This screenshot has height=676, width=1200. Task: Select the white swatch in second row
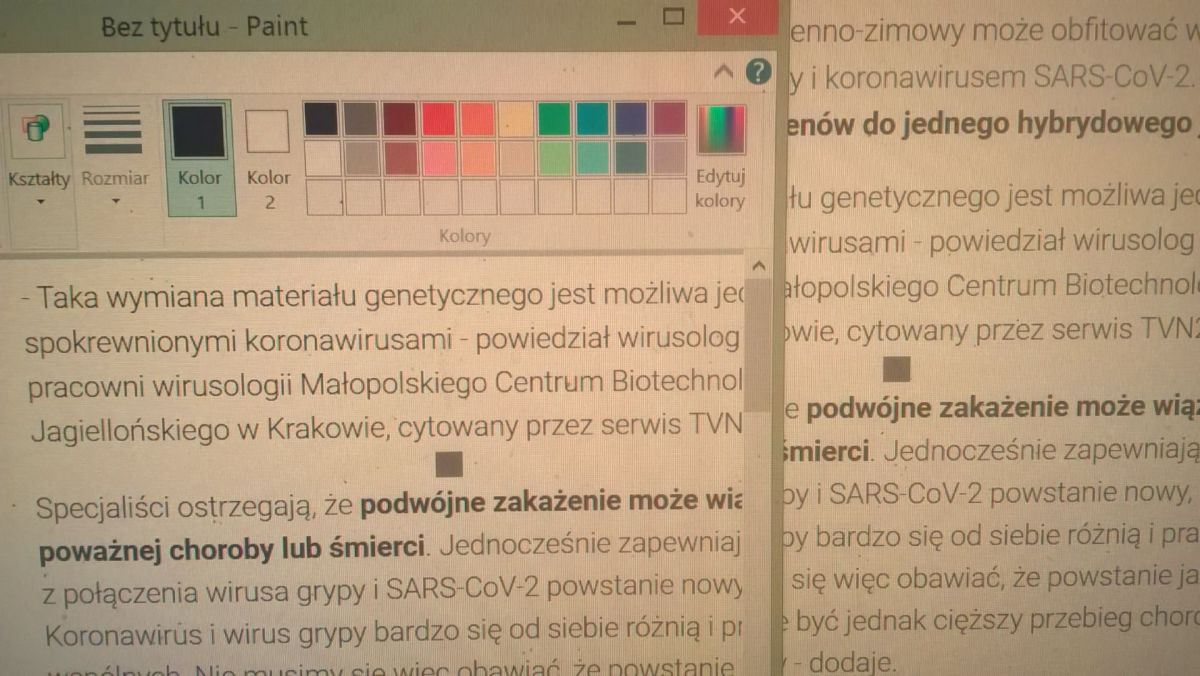click(322, 158)
